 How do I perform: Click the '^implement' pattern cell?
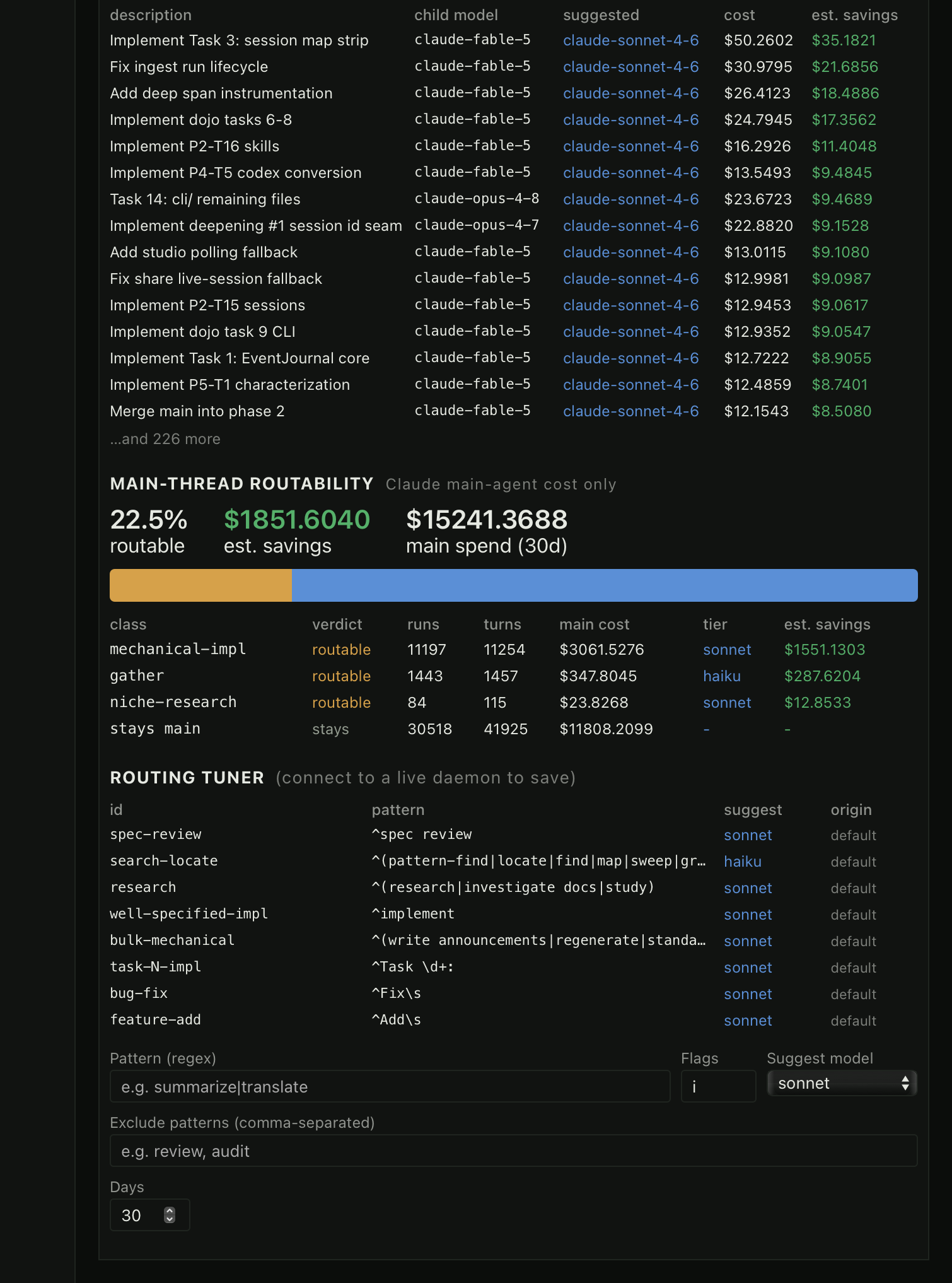click(413, 914)
